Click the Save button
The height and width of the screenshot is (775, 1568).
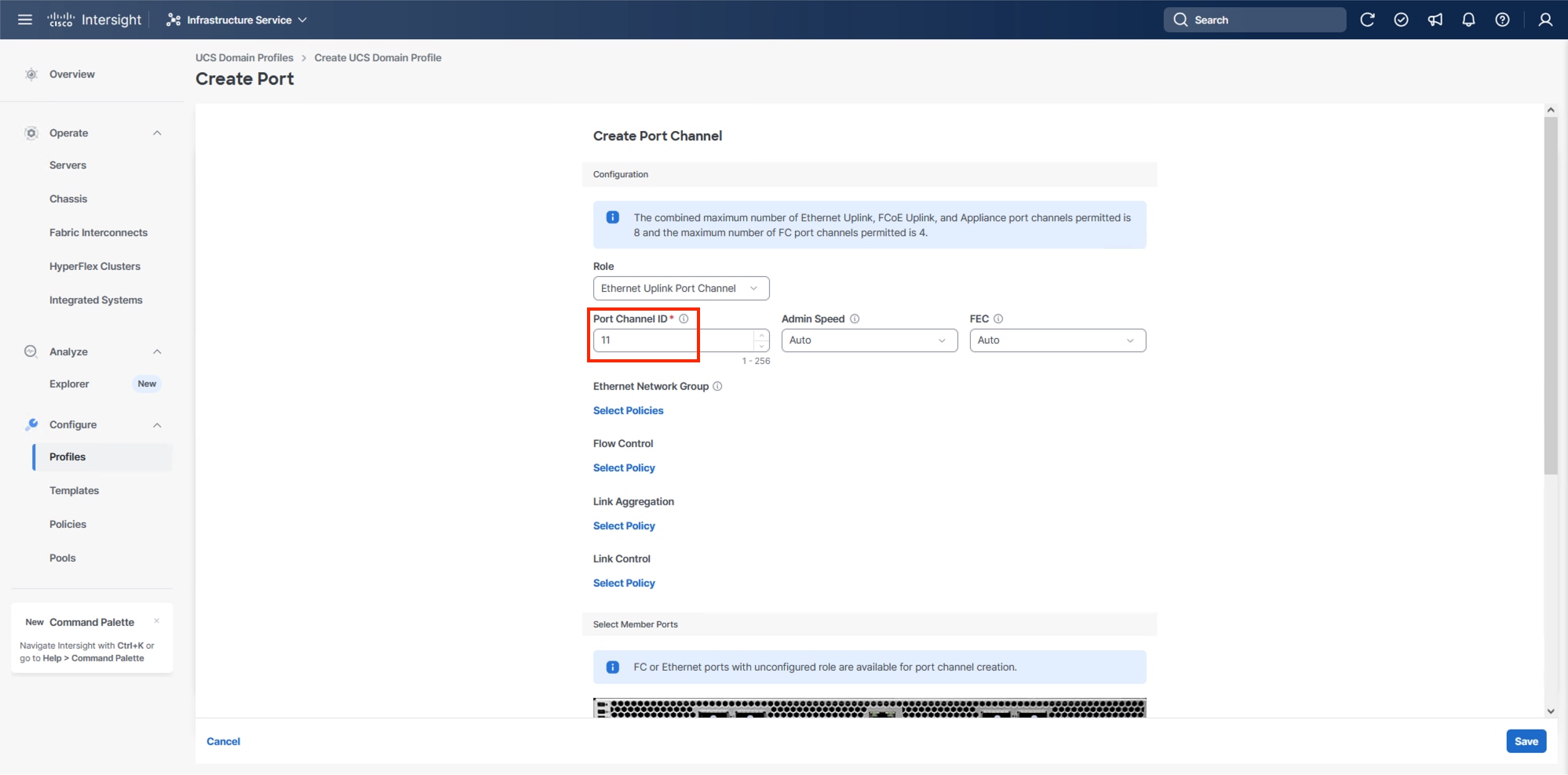1526,740
